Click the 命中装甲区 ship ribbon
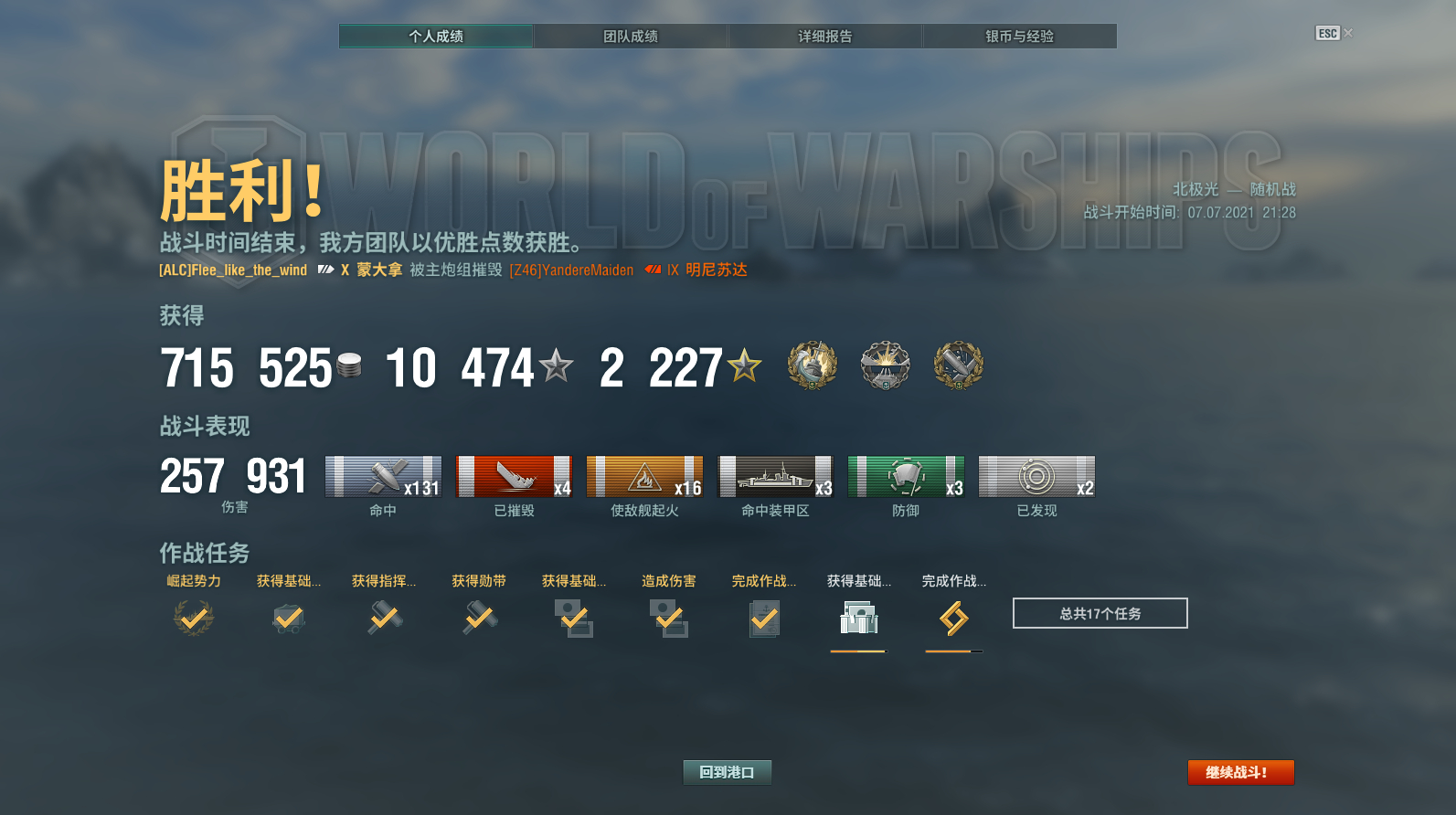The width and height of the screenshot is (1456, 815). [x=776, y=476]
